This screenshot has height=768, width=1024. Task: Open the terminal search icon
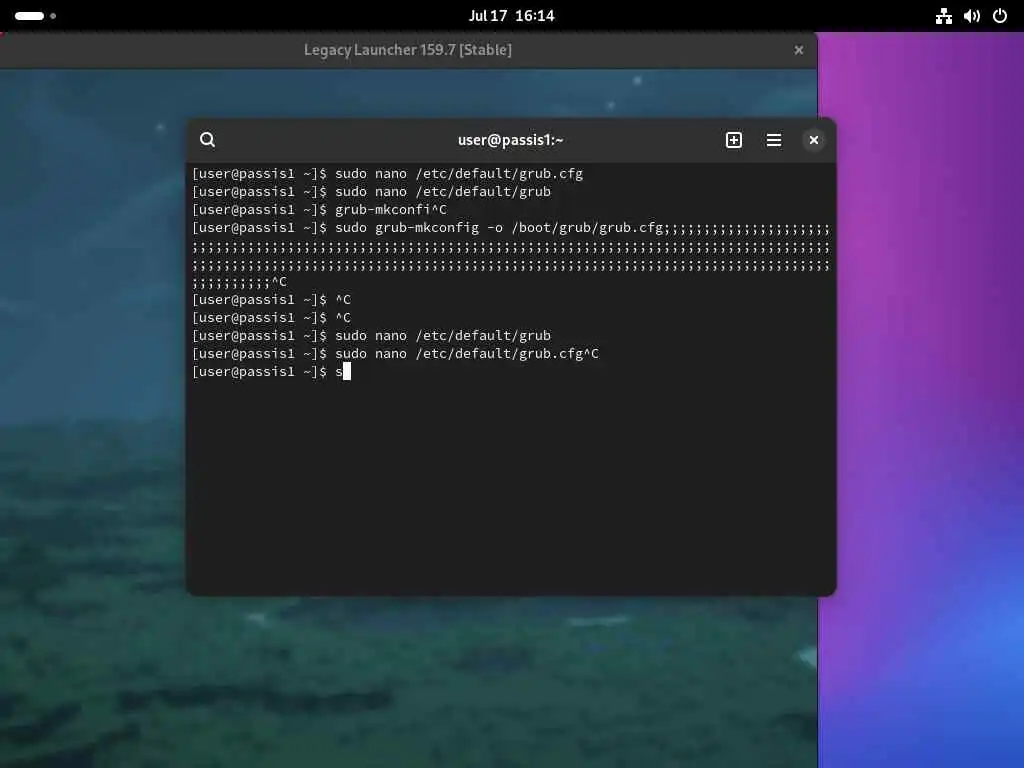point(208,140)
